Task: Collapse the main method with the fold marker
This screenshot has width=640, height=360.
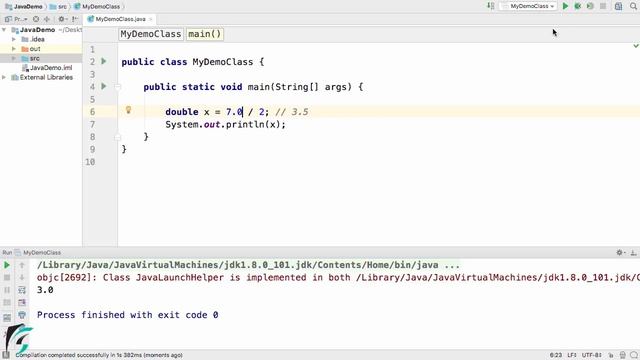Action: pyautogui.click(x=118, y=87)
